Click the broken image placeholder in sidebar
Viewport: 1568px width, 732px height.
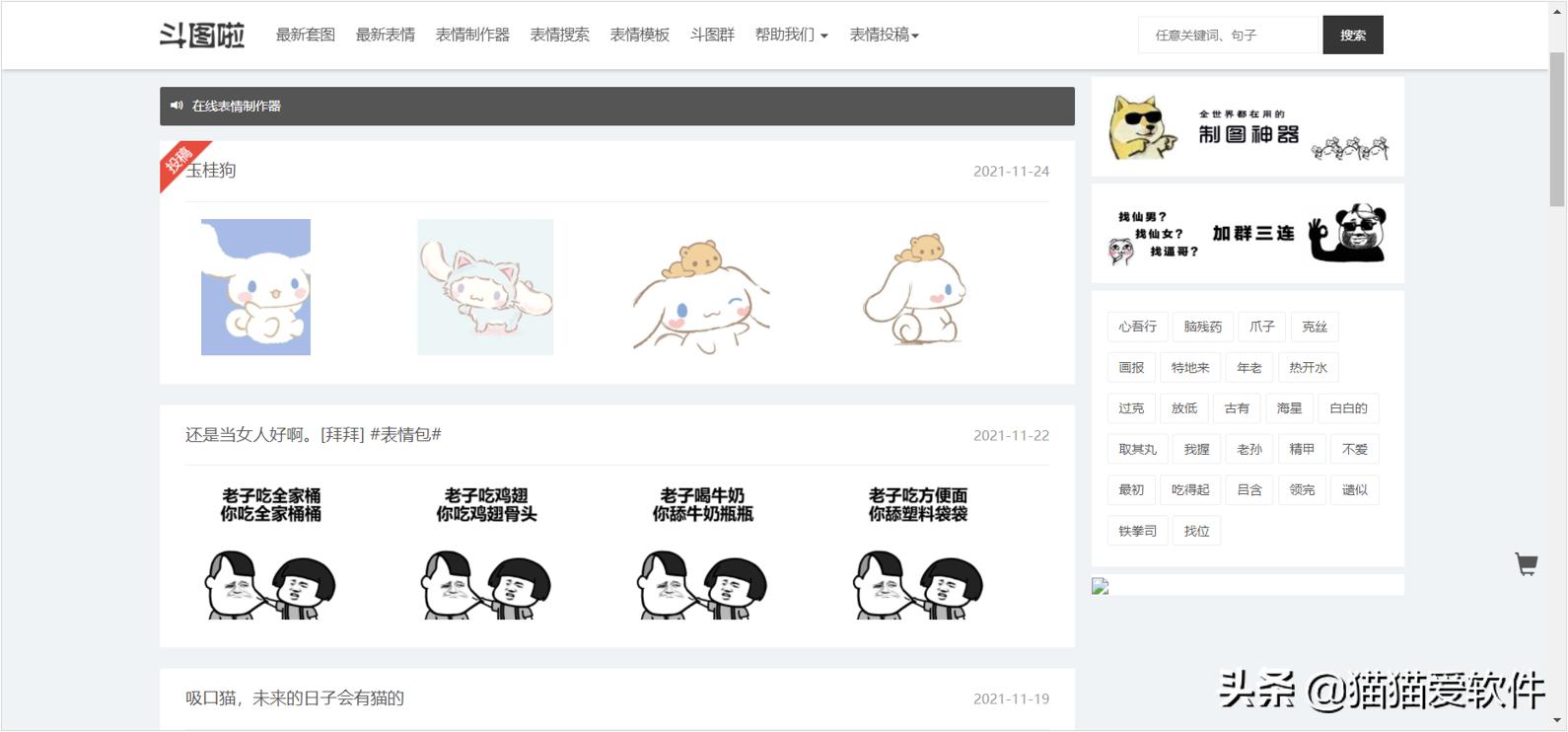point(1101,586)
